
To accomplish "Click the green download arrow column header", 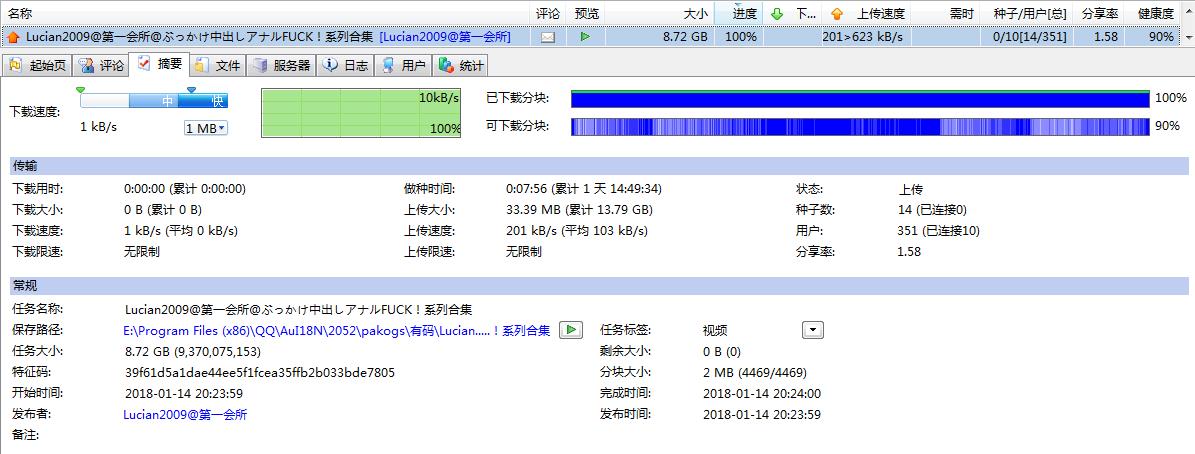I will pos(776,14).
